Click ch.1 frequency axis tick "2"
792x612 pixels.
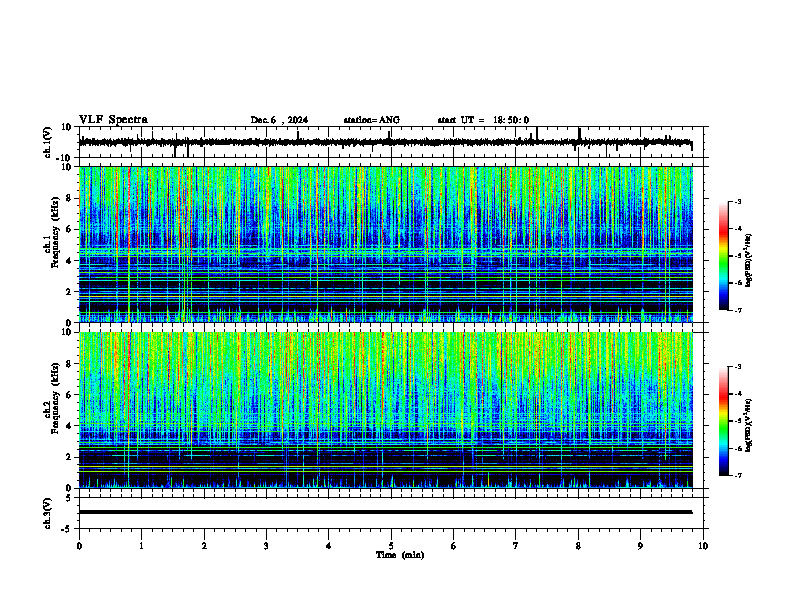[x=69, y=291]
